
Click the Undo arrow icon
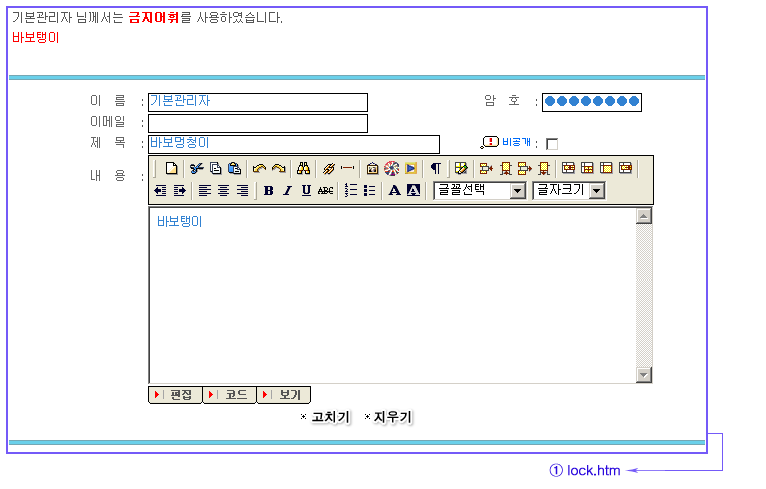(x=259, y=168)
